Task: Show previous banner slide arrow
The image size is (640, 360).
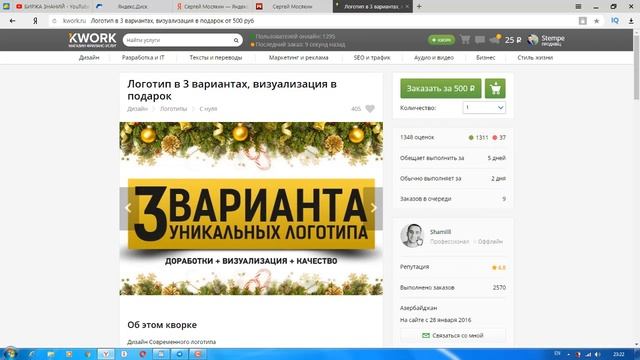Action: click(x=128, y=208)
